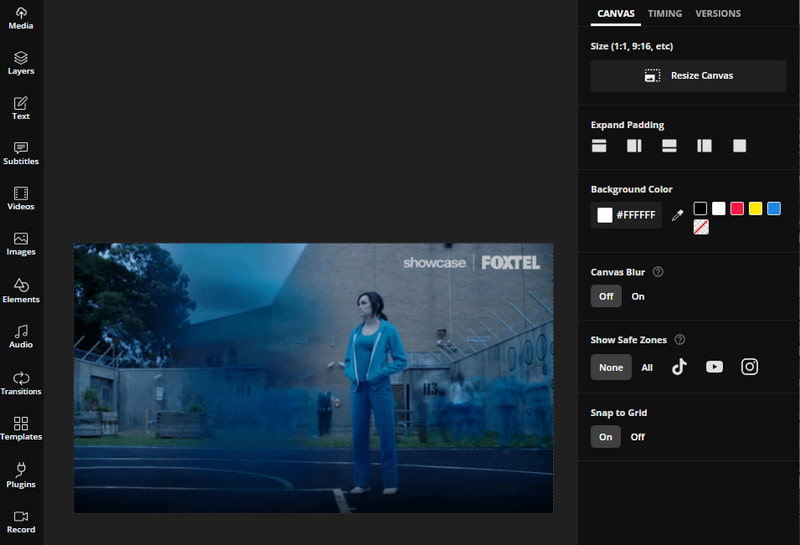
Task: Pick color with the eyedropper tool
Action: click(x=678, y=215)
